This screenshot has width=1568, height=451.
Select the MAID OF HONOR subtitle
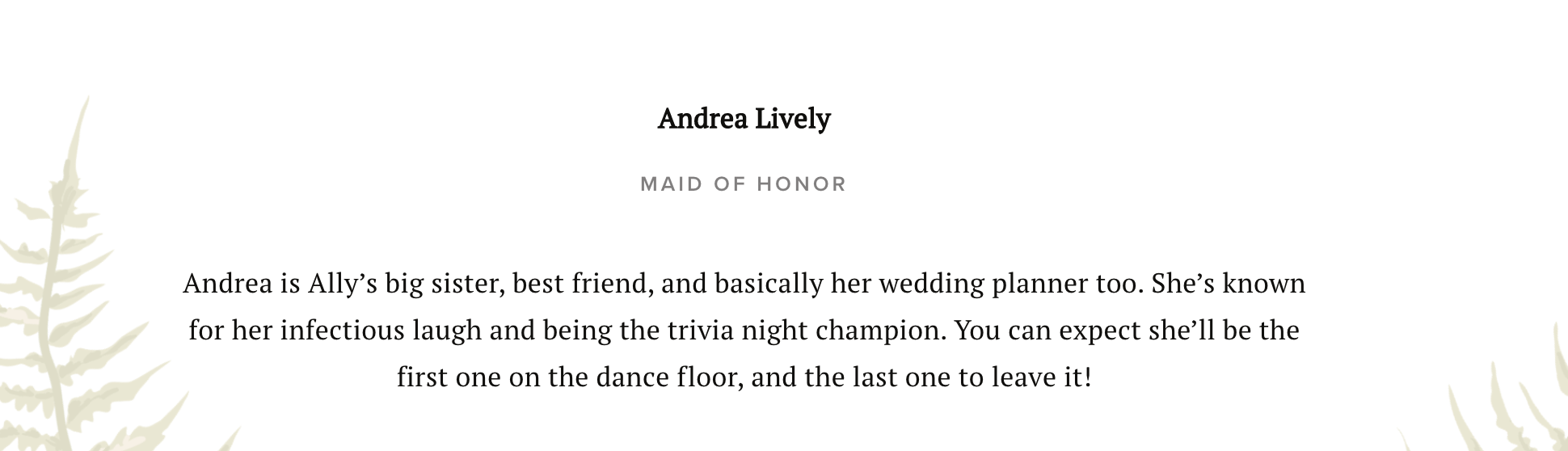(x=744, y=184)
